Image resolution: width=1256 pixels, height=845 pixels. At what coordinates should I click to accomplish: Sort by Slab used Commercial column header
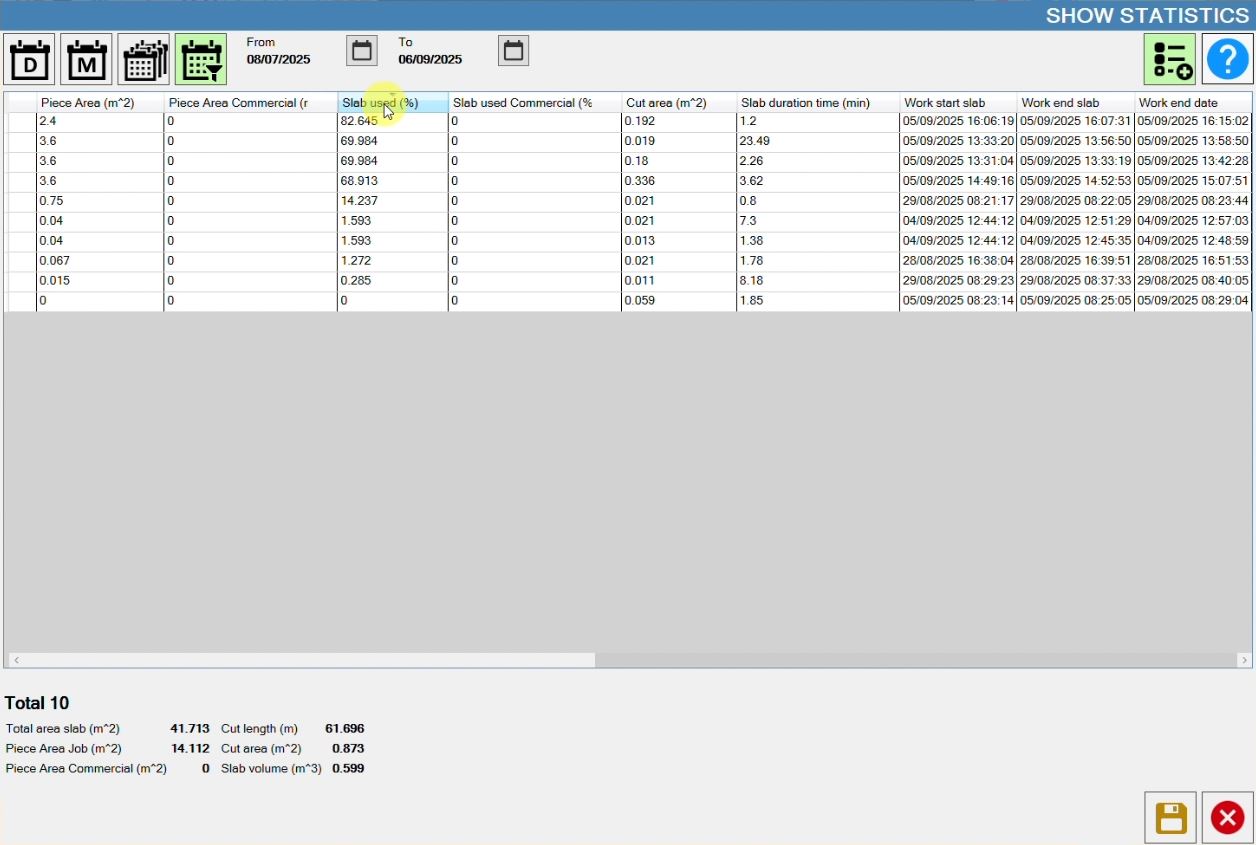(535, 103)
